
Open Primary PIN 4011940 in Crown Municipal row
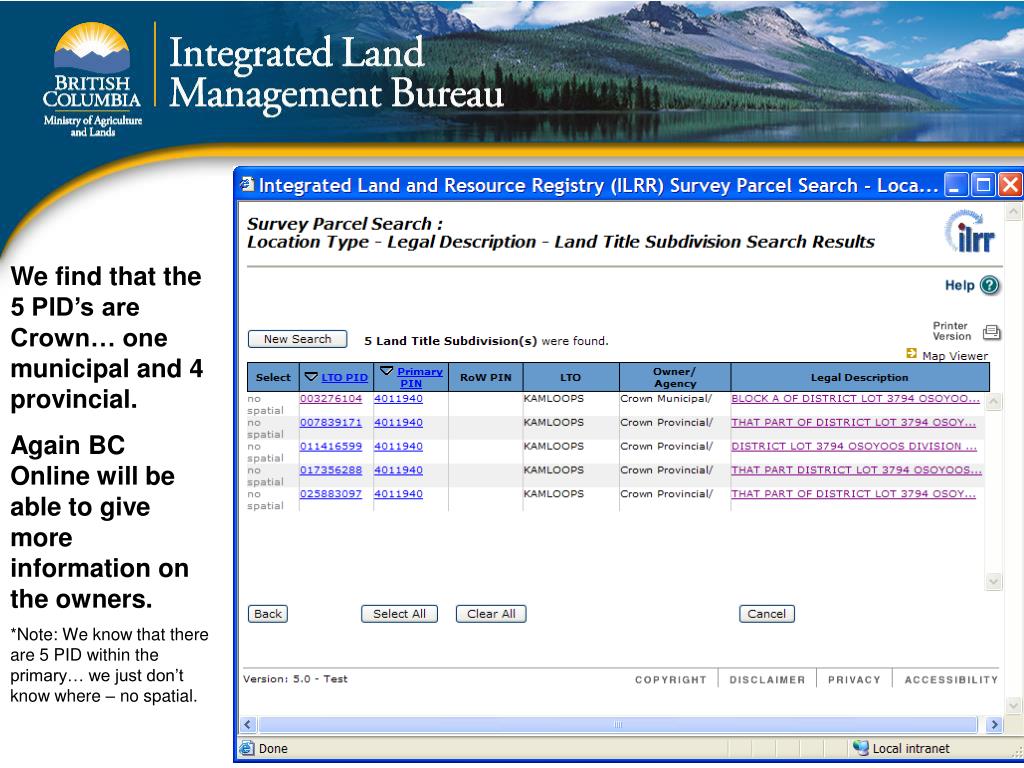[398, 398]
